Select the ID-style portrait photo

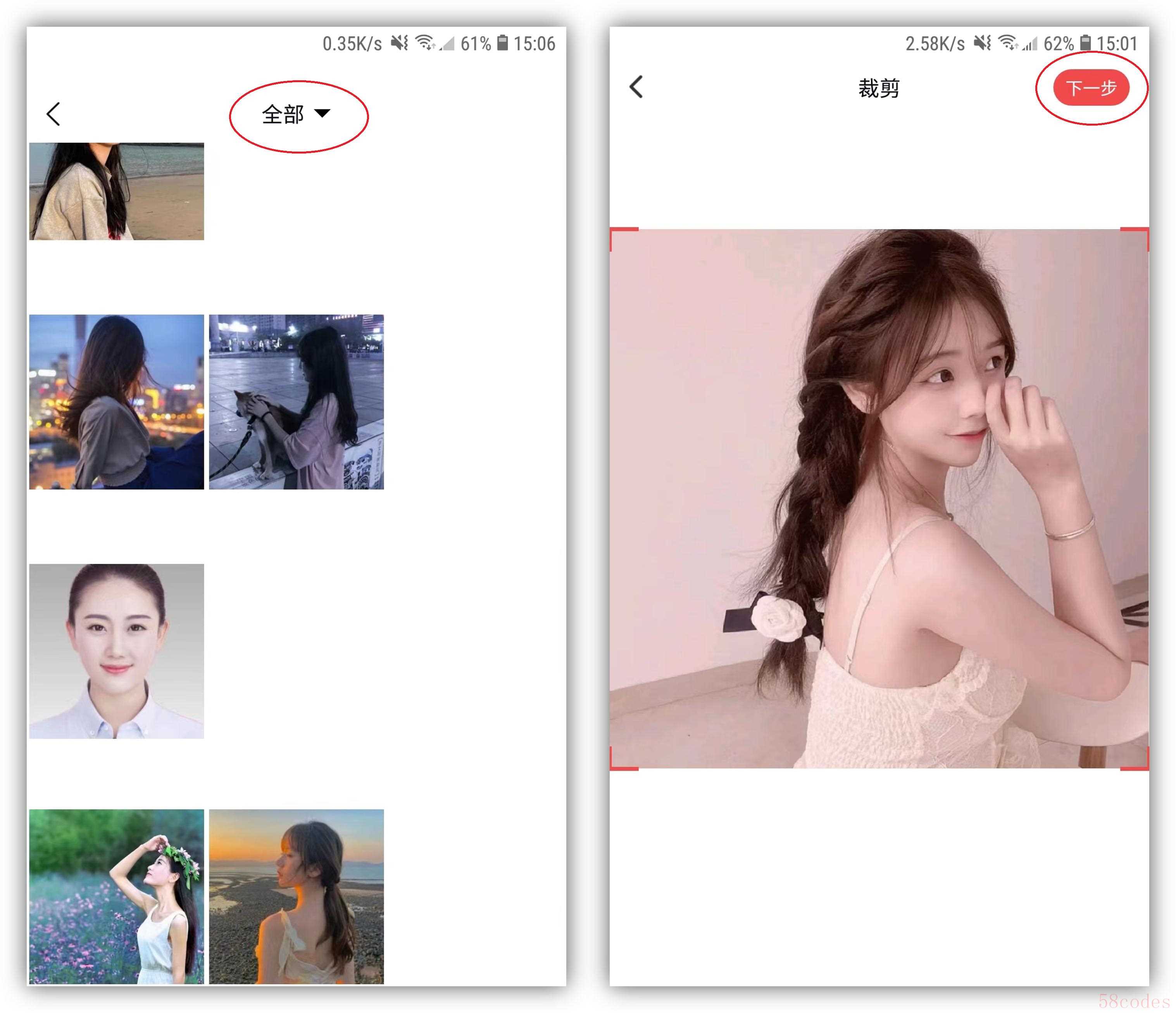pyautogui.click(x=116, y=651)
